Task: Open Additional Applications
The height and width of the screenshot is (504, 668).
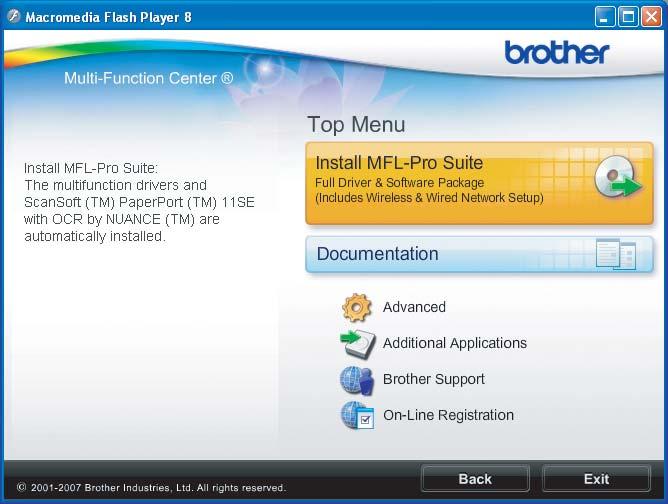Action: (x=455, y=343)
